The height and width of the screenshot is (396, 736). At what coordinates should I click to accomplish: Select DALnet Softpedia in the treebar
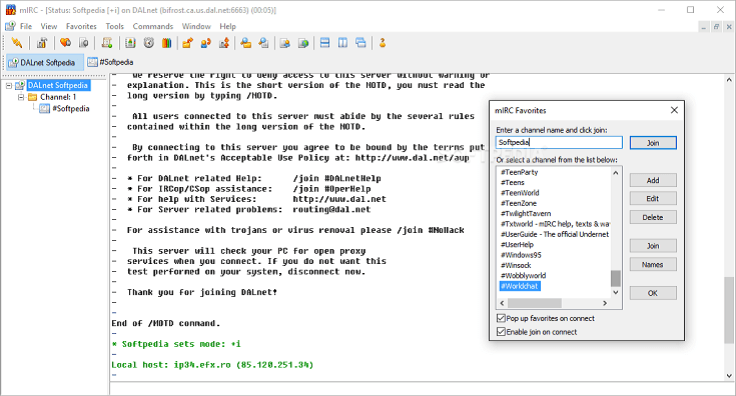click(58, 85)
